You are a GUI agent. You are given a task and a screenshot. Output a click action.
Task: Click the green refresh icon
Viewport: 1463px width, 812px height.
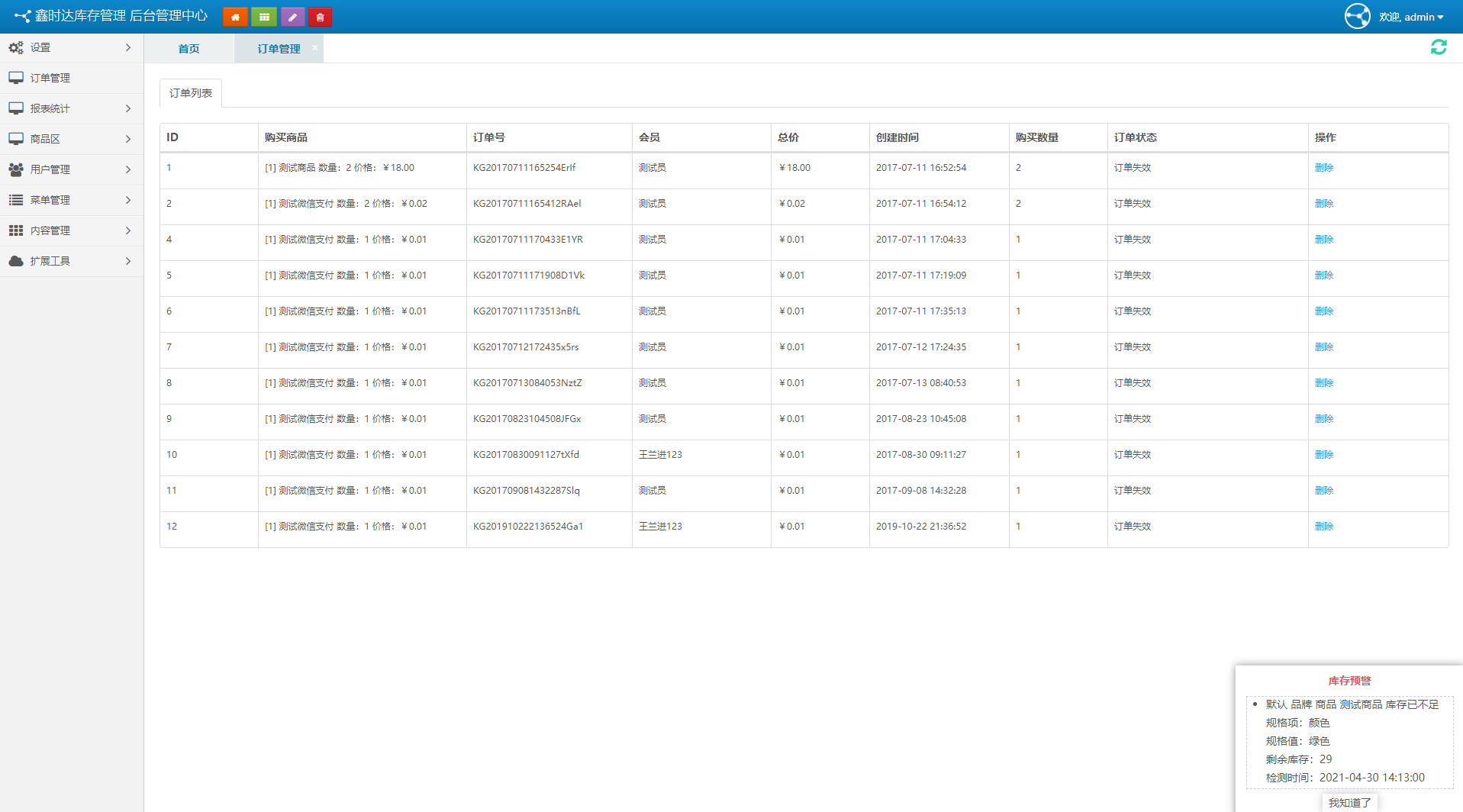coord(1438,47)
